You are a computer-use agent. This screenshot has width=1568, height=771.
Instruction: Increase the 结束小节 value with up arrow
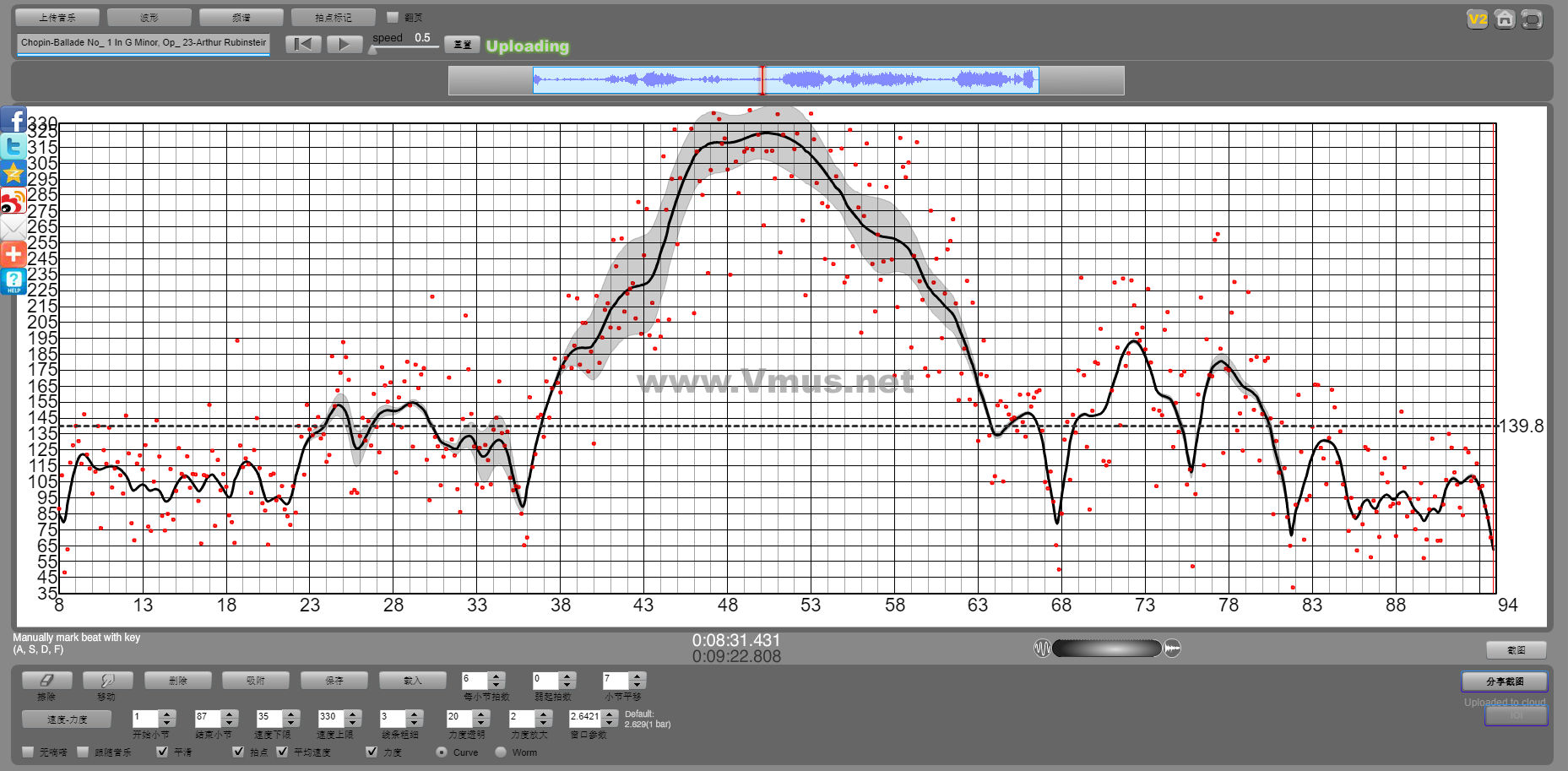[230, 714]
